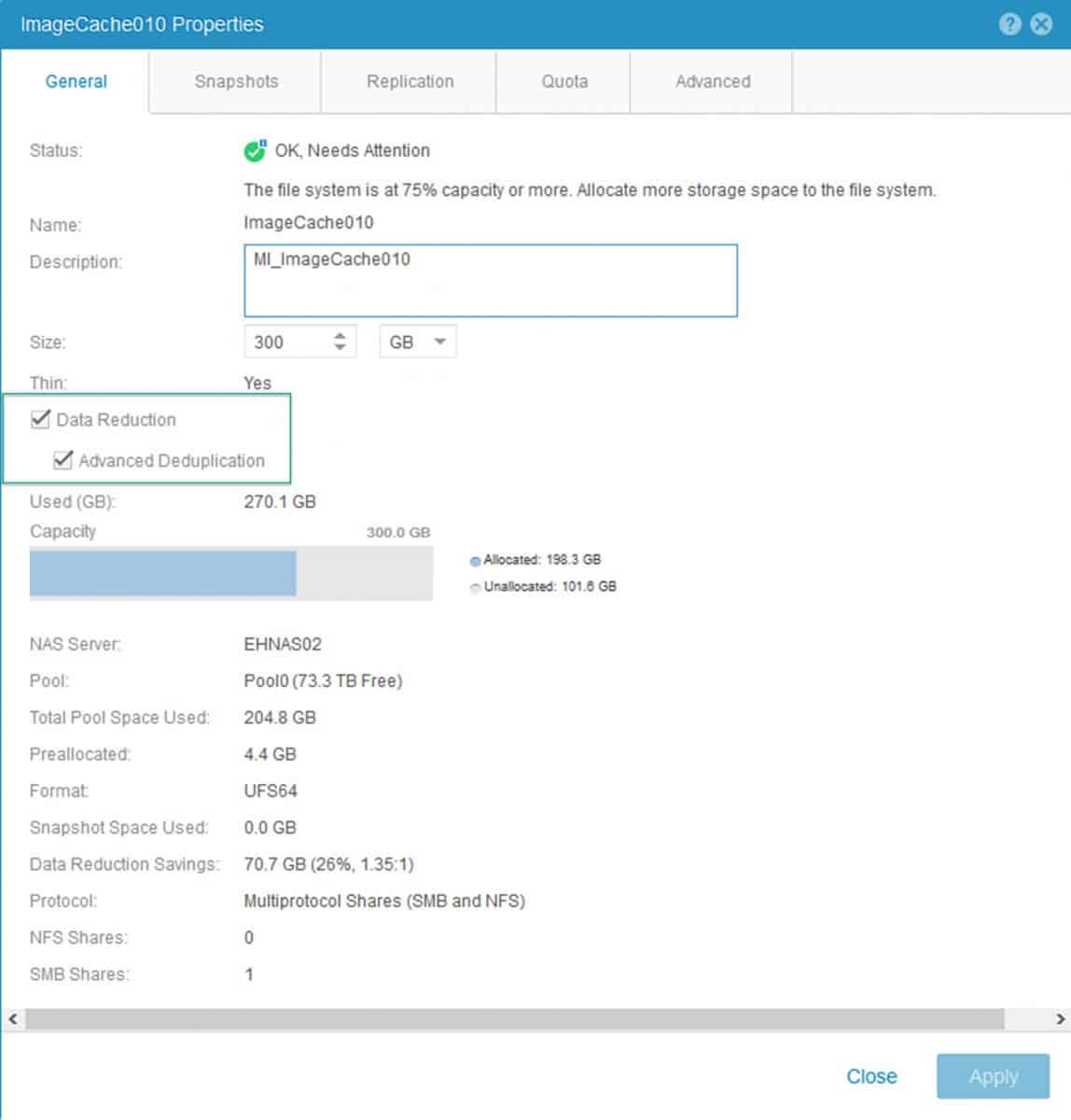The width and height of the screenshot is (1071, 1120).
Task: Click the horizontal scrollbar thumb
Action: [514, 1019]
